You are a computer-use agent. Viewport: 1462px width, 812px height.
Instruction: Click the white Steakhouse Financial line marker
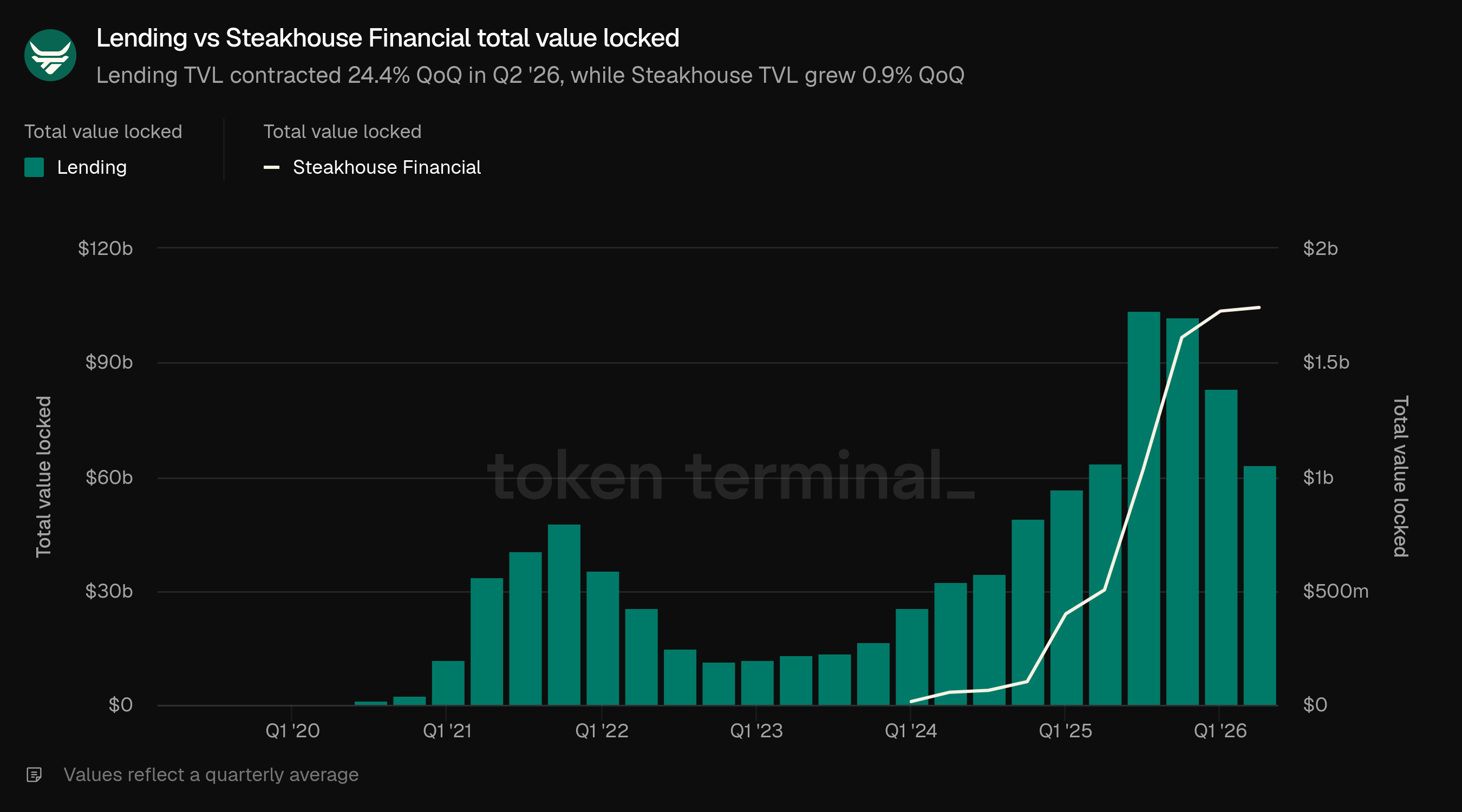click(x=271, y=167)
